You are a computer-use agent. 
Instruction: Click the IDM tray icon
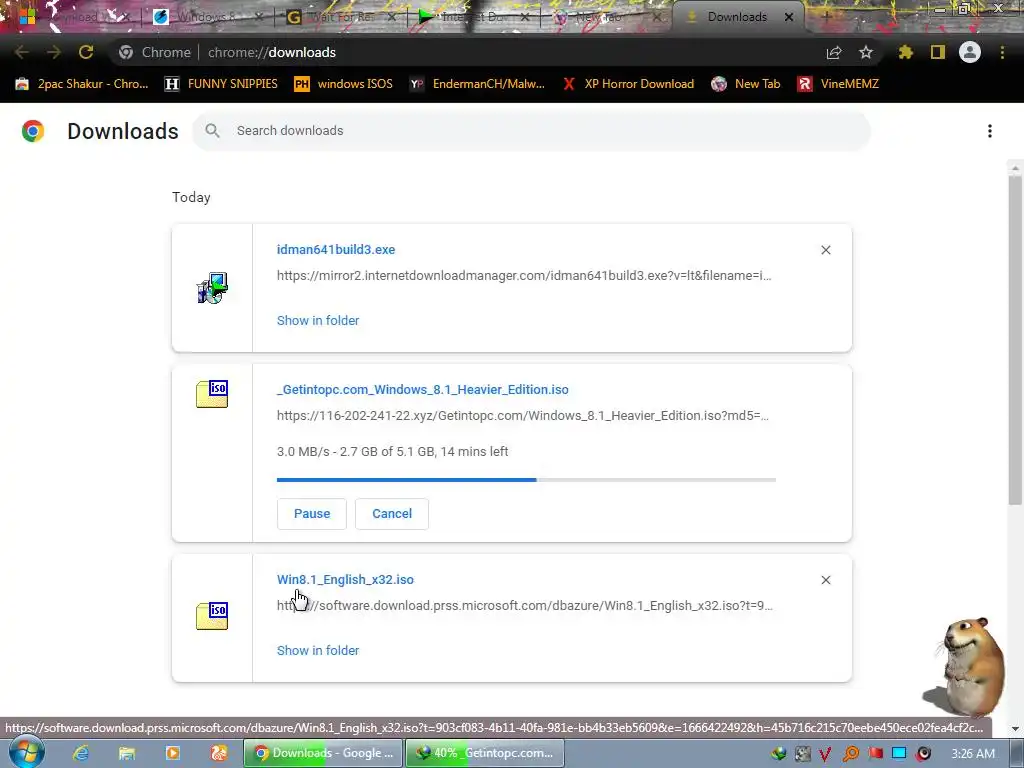click(779, 754)
